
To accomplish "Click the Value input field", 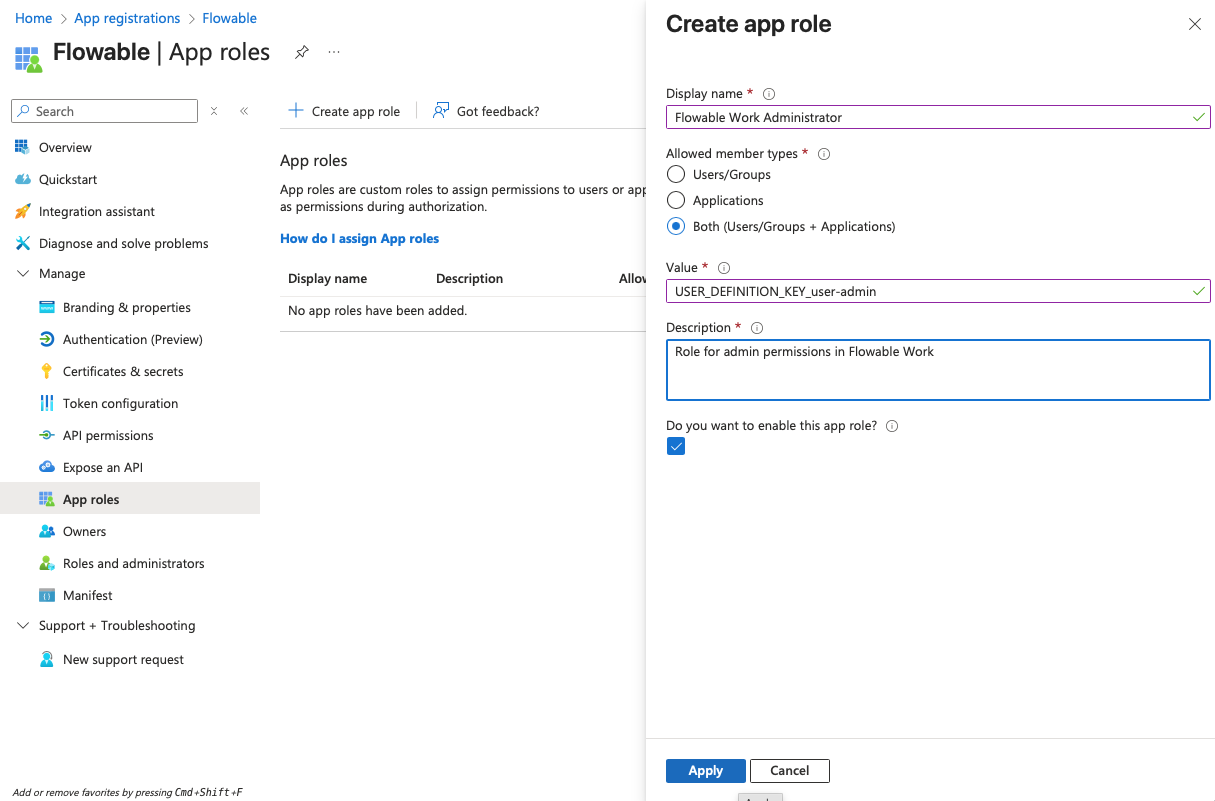I will pos(930,291).
